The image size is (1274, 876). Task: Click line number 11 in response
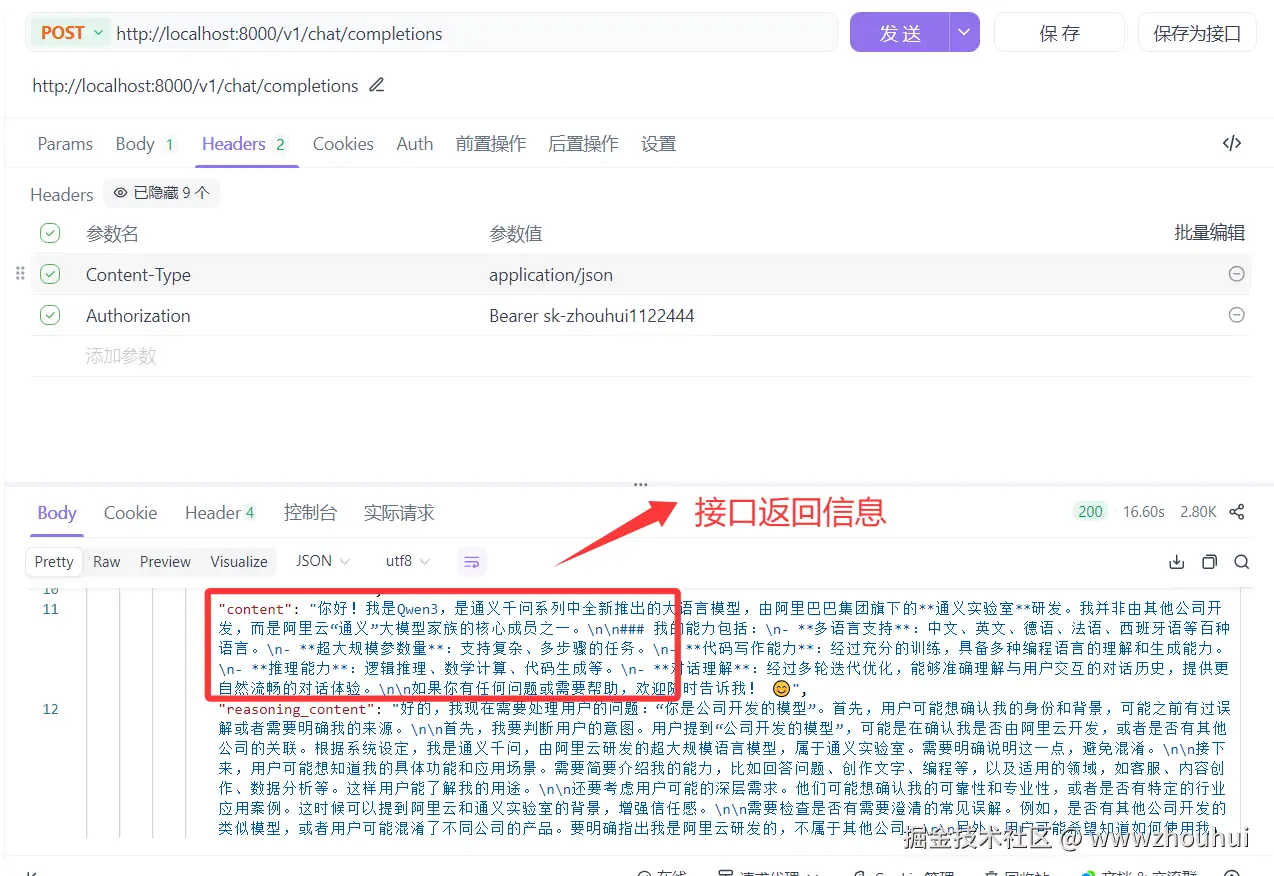[50, 609]
